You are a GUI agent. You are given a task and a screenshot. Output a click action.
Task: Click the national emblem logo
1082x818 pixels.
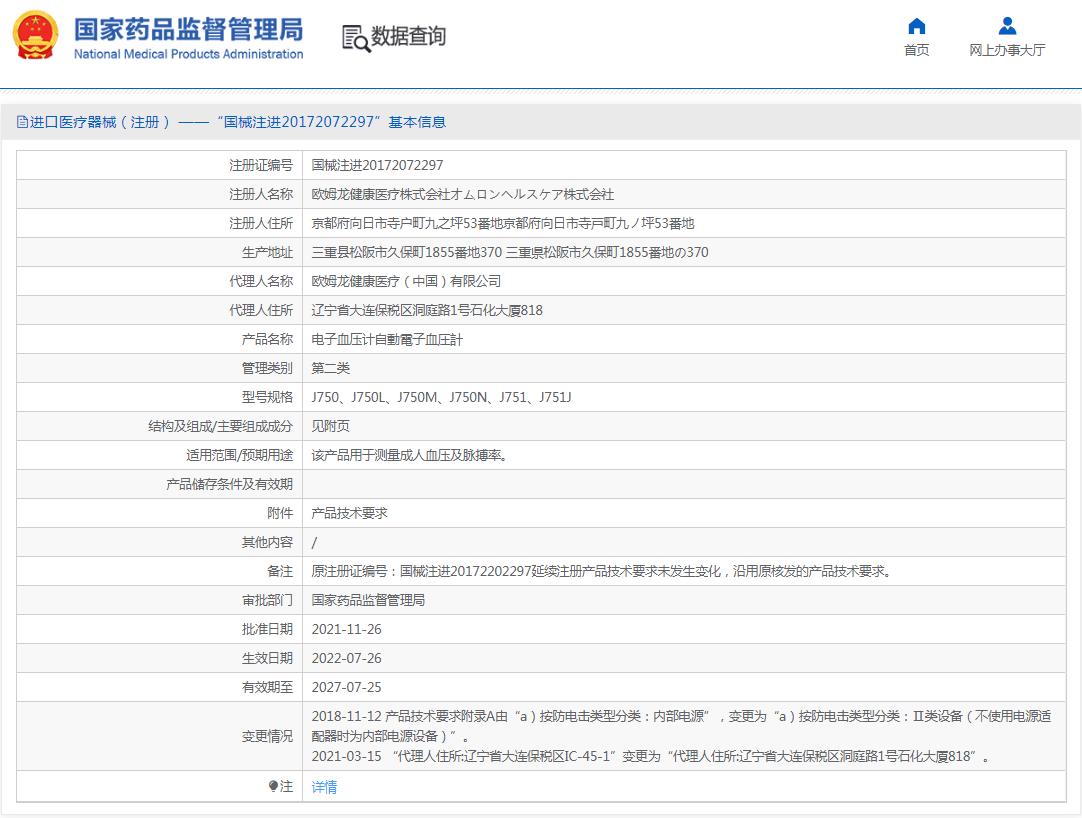coord(36,36)
